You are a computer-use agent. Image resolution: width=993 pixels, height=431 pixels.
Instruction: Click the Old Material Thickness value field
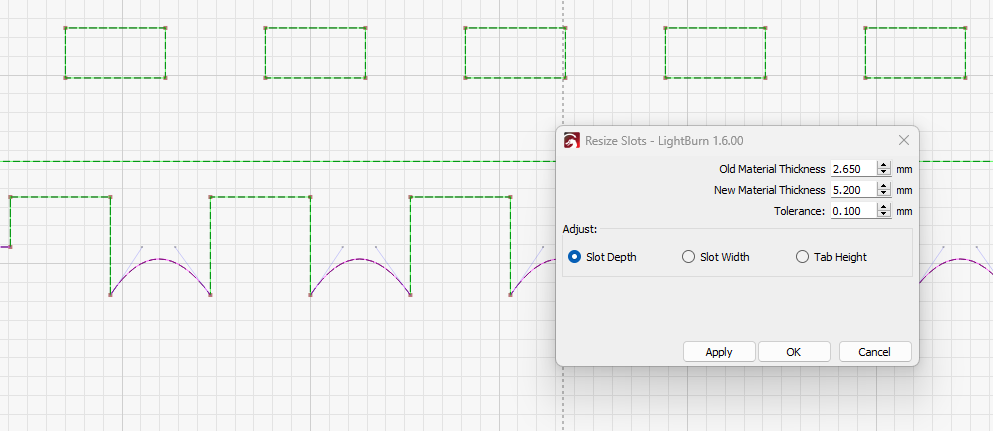click(x=854, y=169)
